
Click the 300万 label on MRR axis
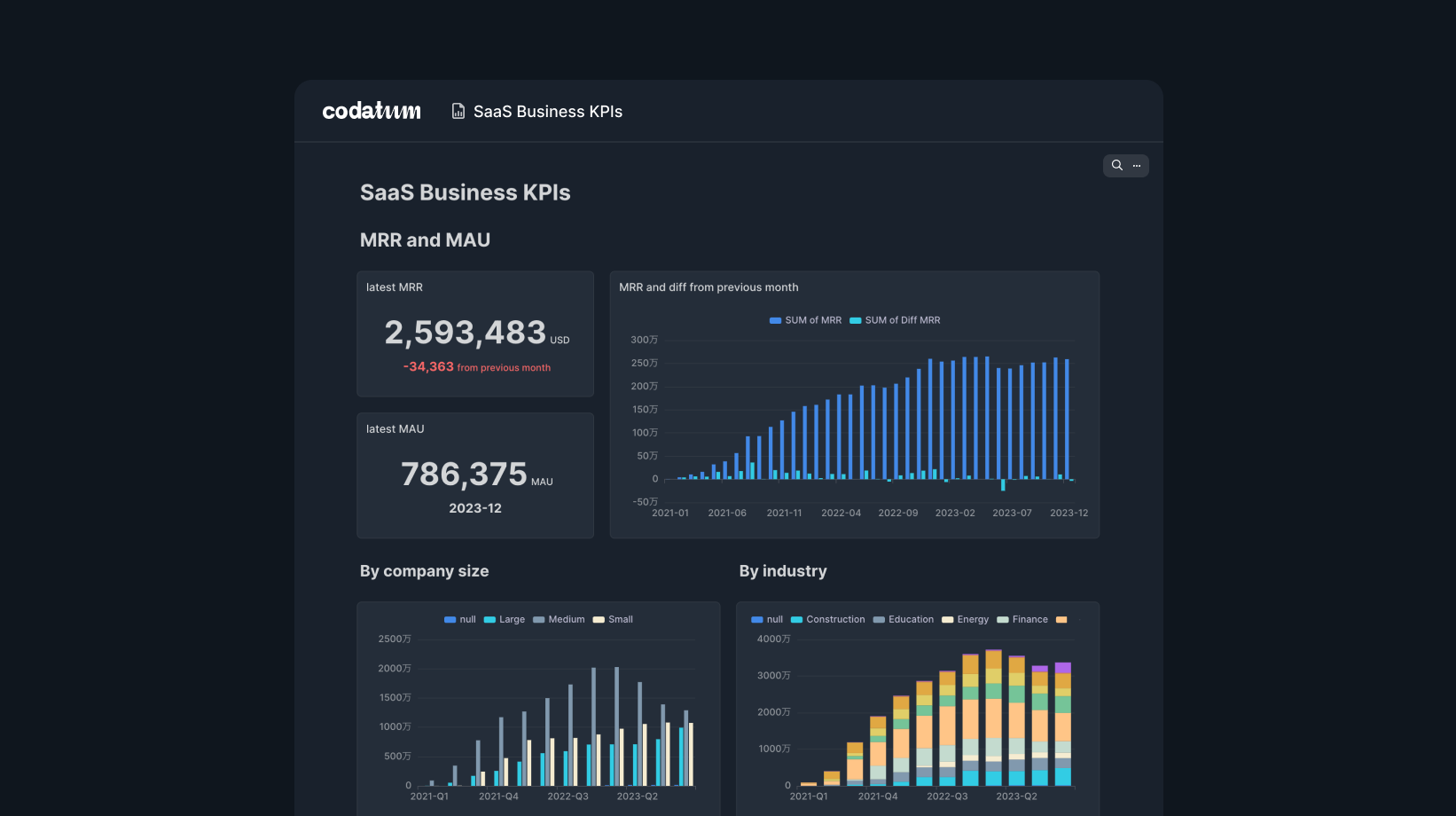(645, 340)
